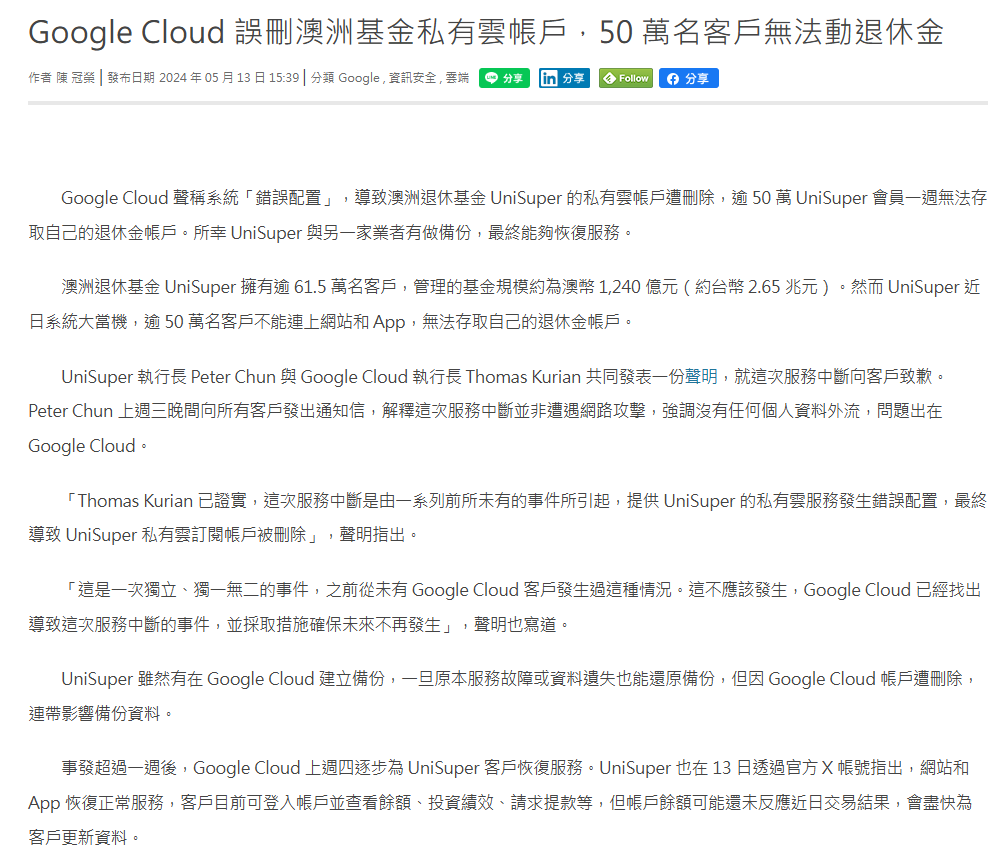Share the article via LINE button
Image resolution: width=999 pixels, height=861 pixels.
click(504, 78)
